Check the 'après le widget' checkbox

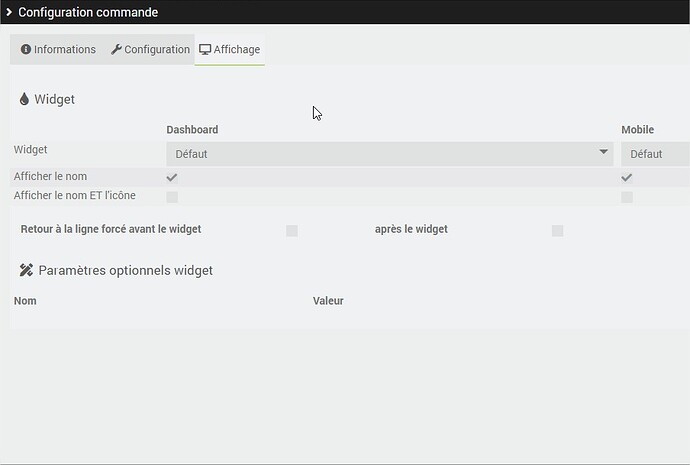coord(558,231)
